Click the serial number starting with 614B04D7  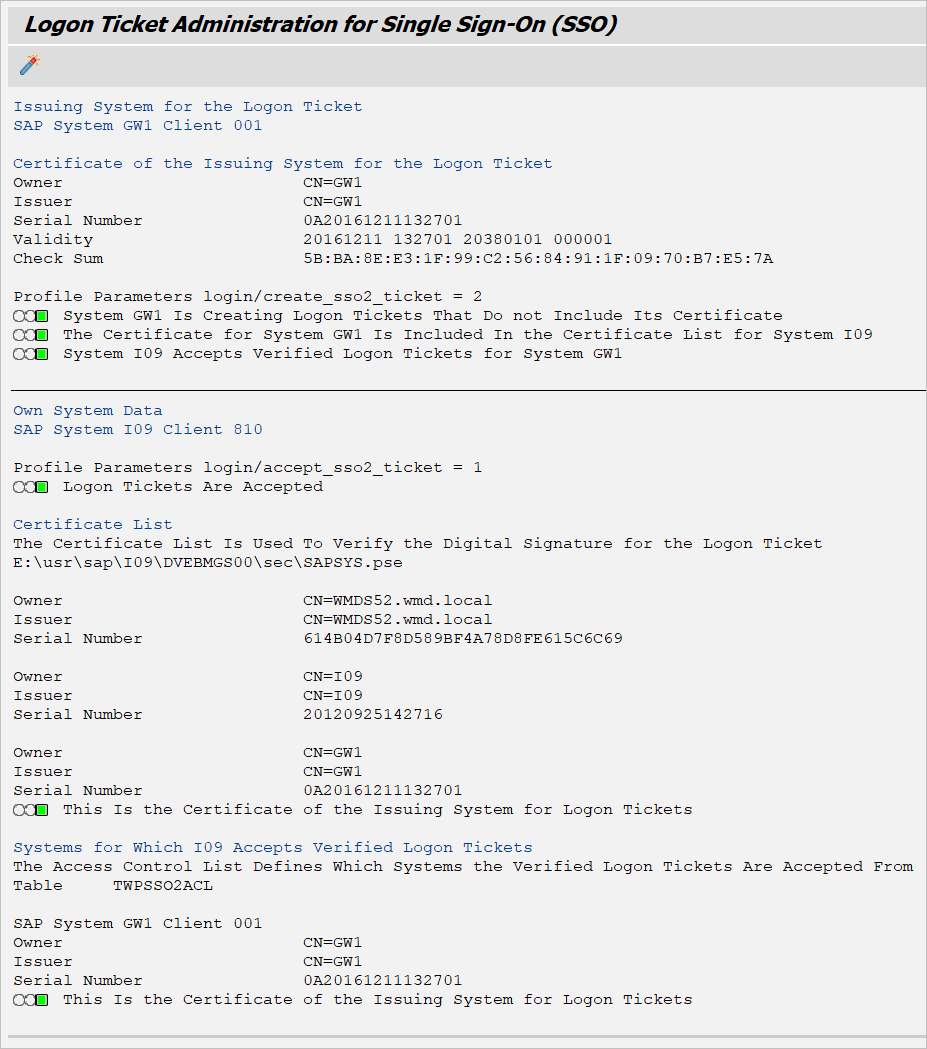(x=462, y=639)
